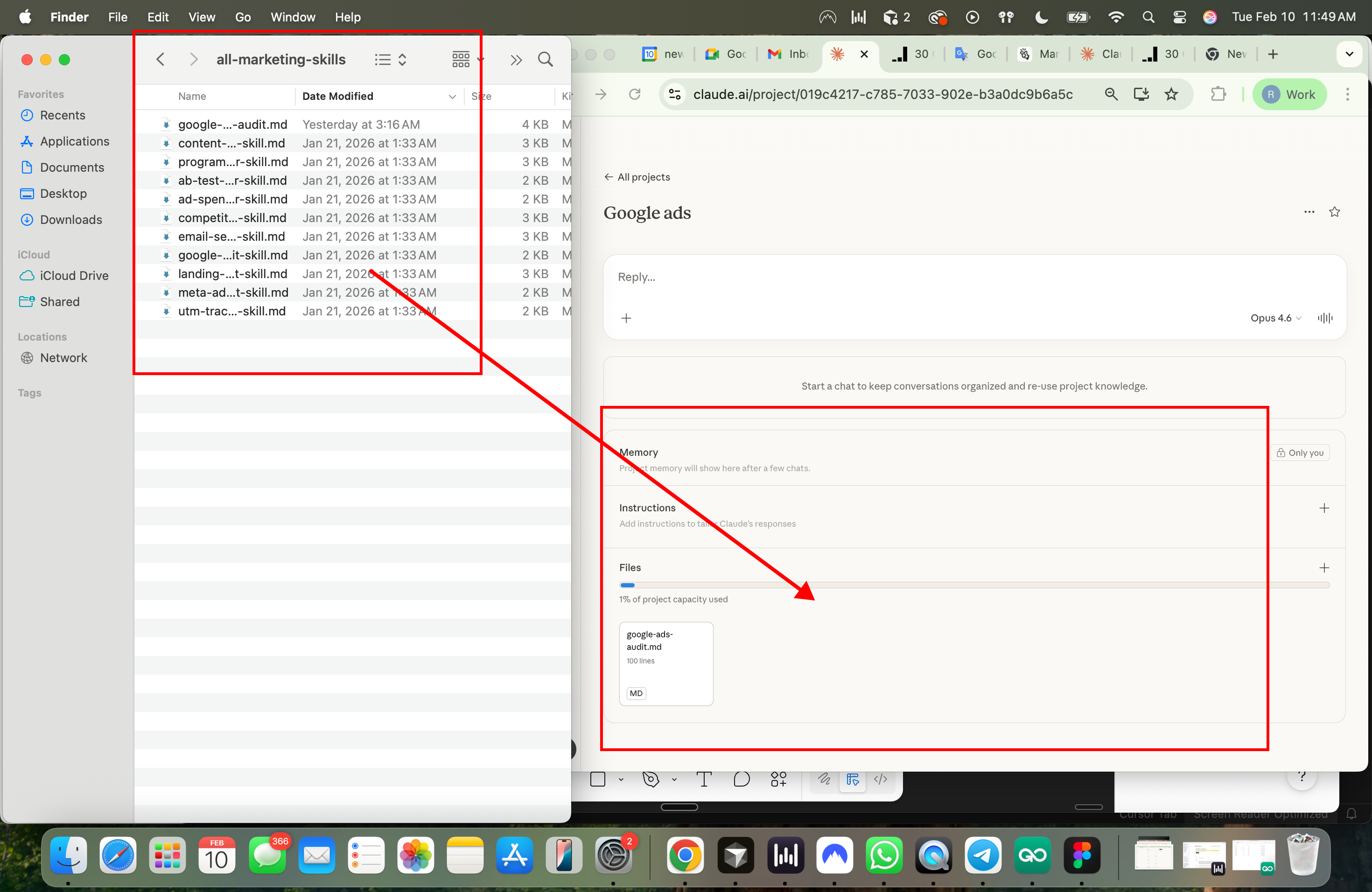Enable the code view mode in markup toolbar
The width and height of the screenshot is (1372, 892).
pos(880,780)
